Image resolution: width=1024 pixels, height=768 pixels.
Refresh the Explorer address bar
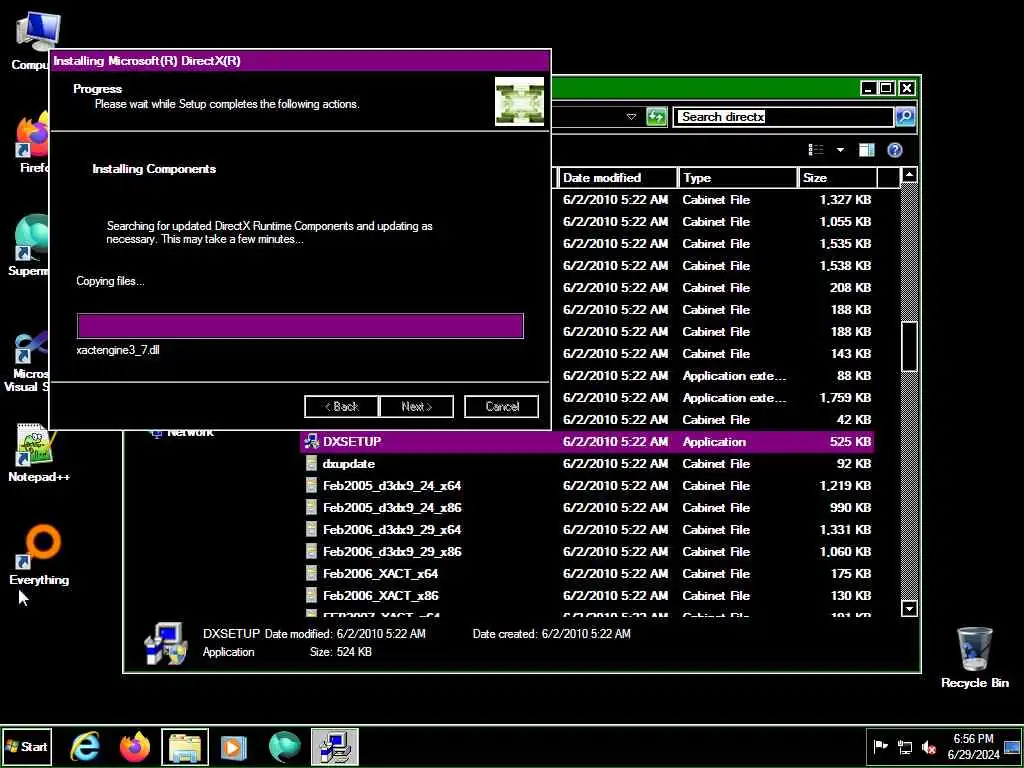[656, 117]
